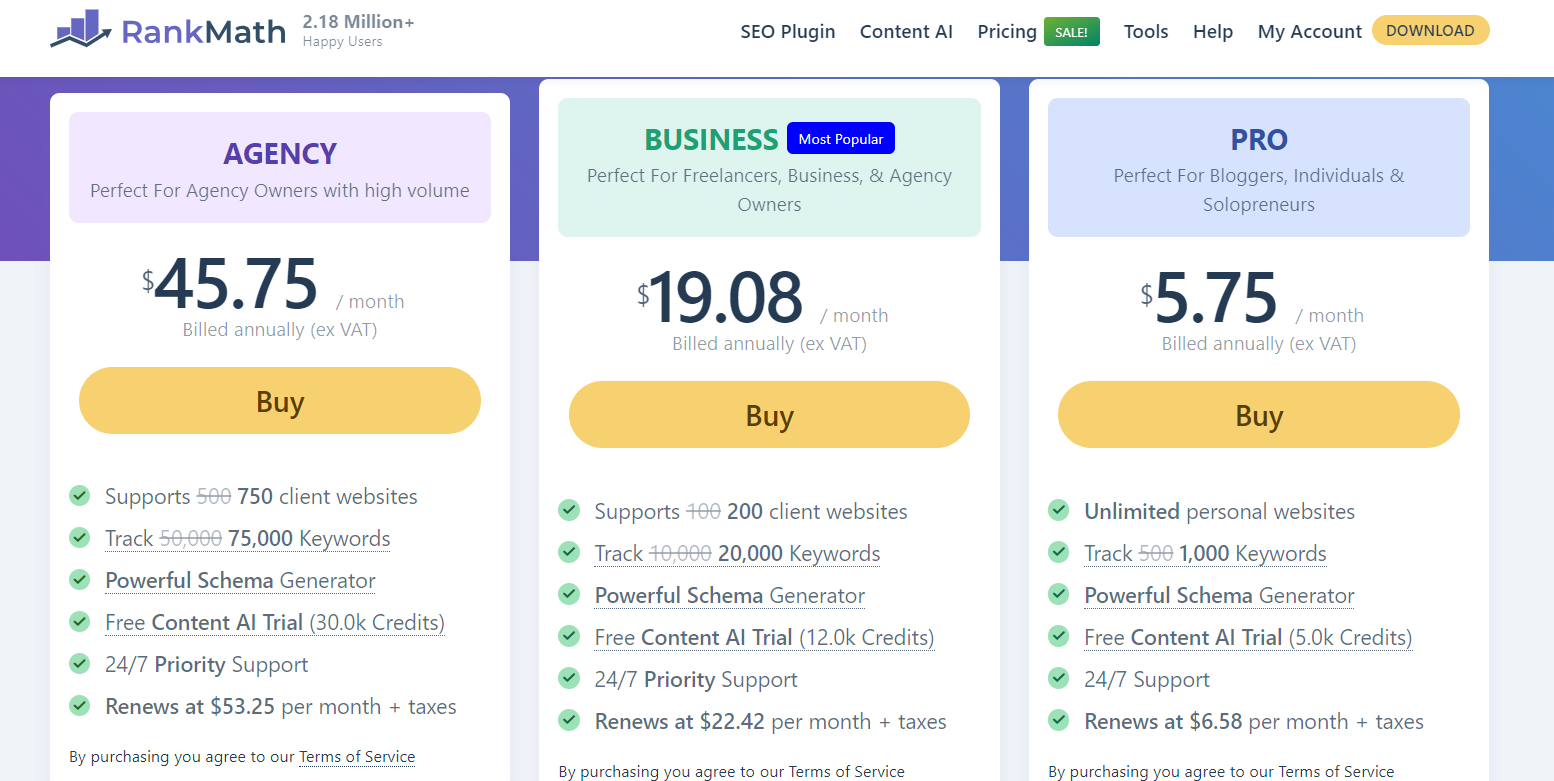Click the yellow DOWNLOAD button
The width and height of the screenshot is (1554, 781).
pyautogui.click(x=1430, y=30)
